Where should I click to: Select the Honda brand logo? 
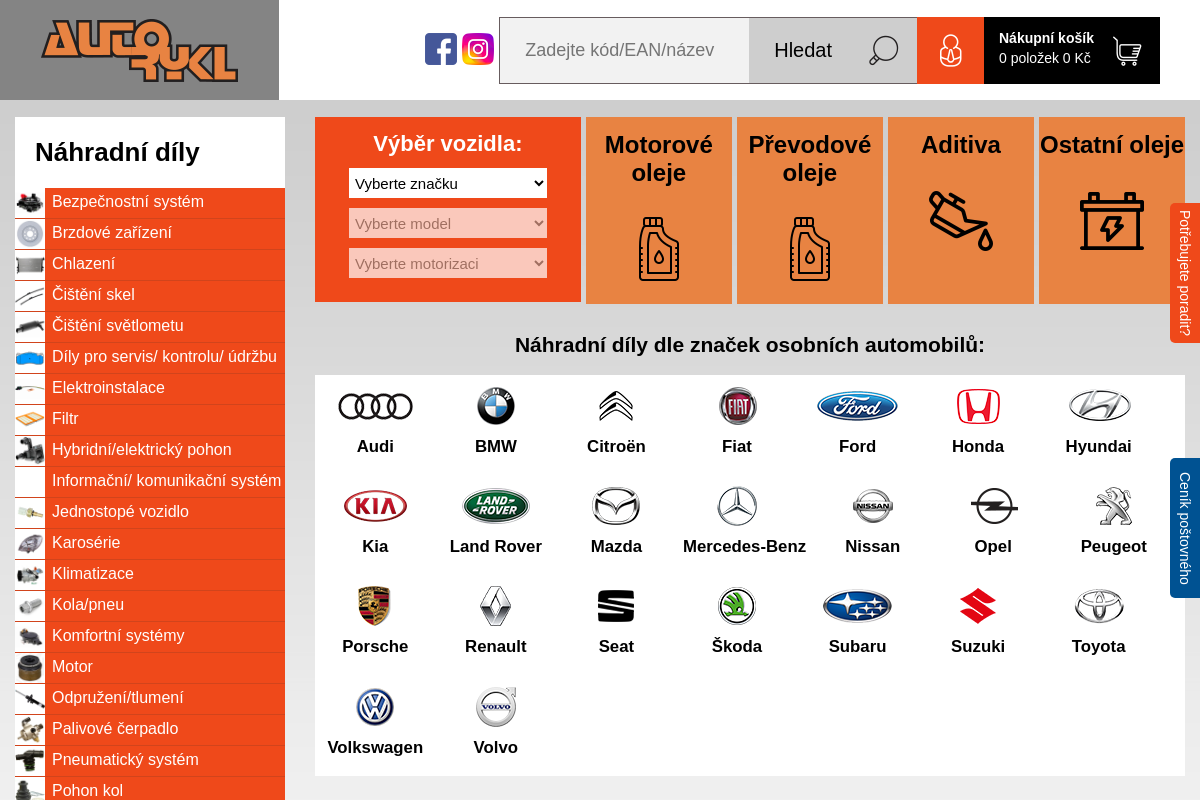click(x=978, y=406)
